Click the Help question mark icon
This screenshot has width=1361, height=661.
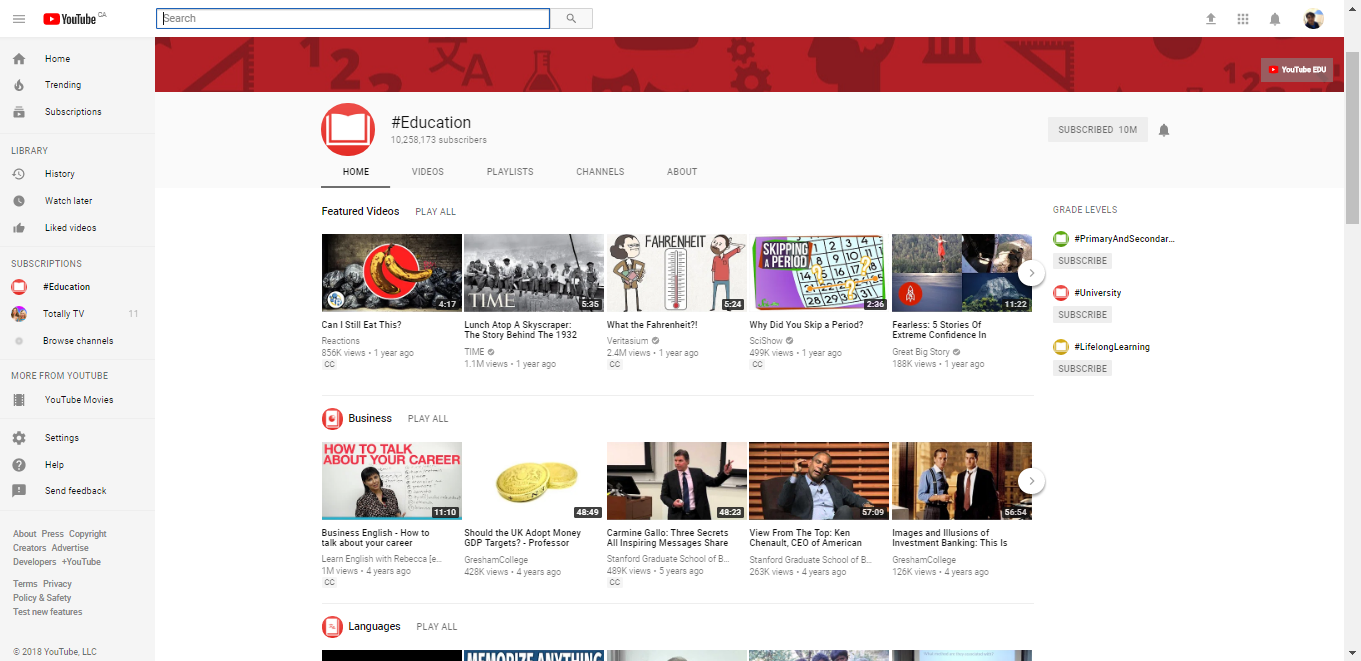pyautogui.click(x=19, y=465)
